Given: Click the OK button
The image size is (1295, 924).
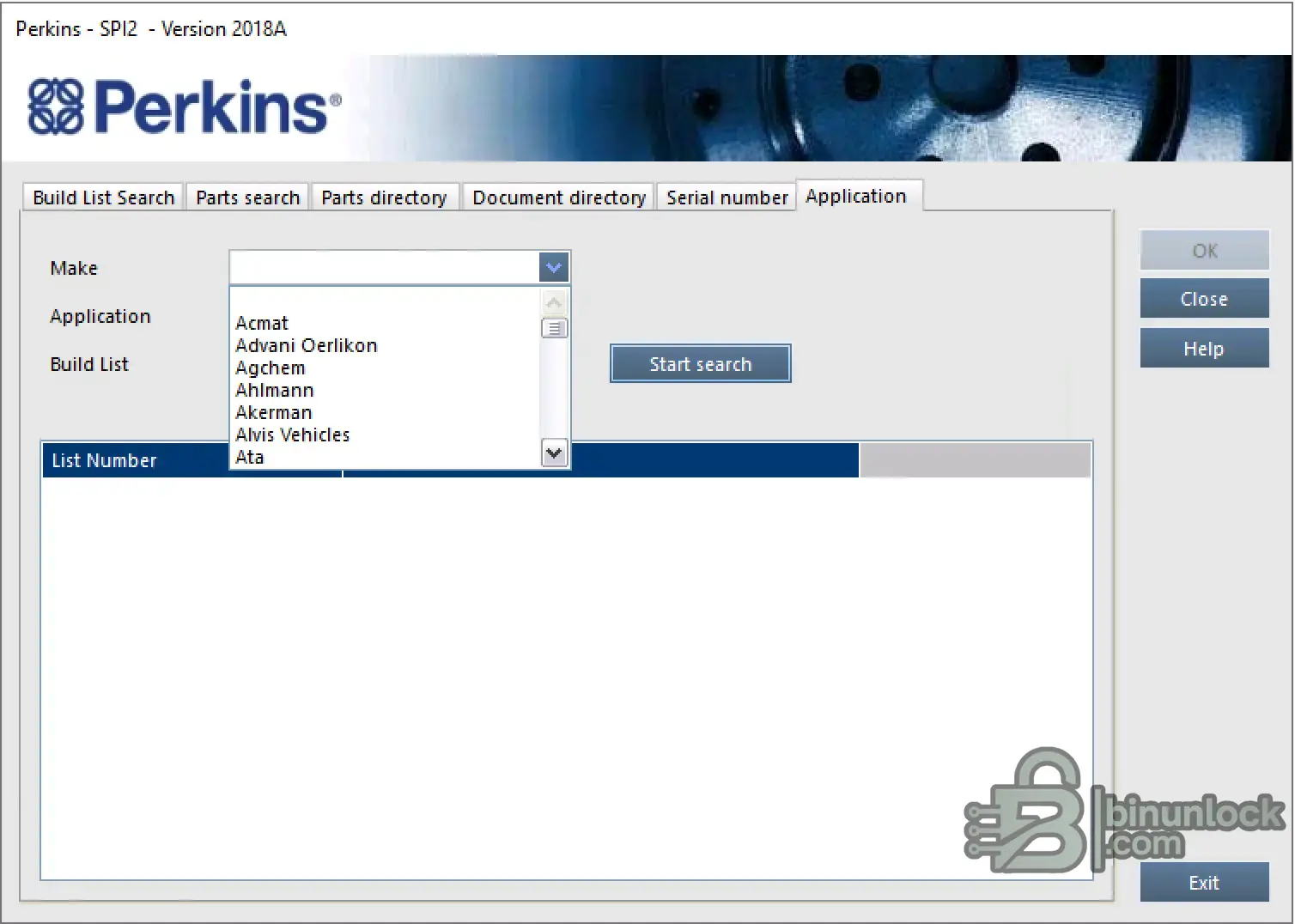Looking at the screenshot, I should tap(1204, 251).
